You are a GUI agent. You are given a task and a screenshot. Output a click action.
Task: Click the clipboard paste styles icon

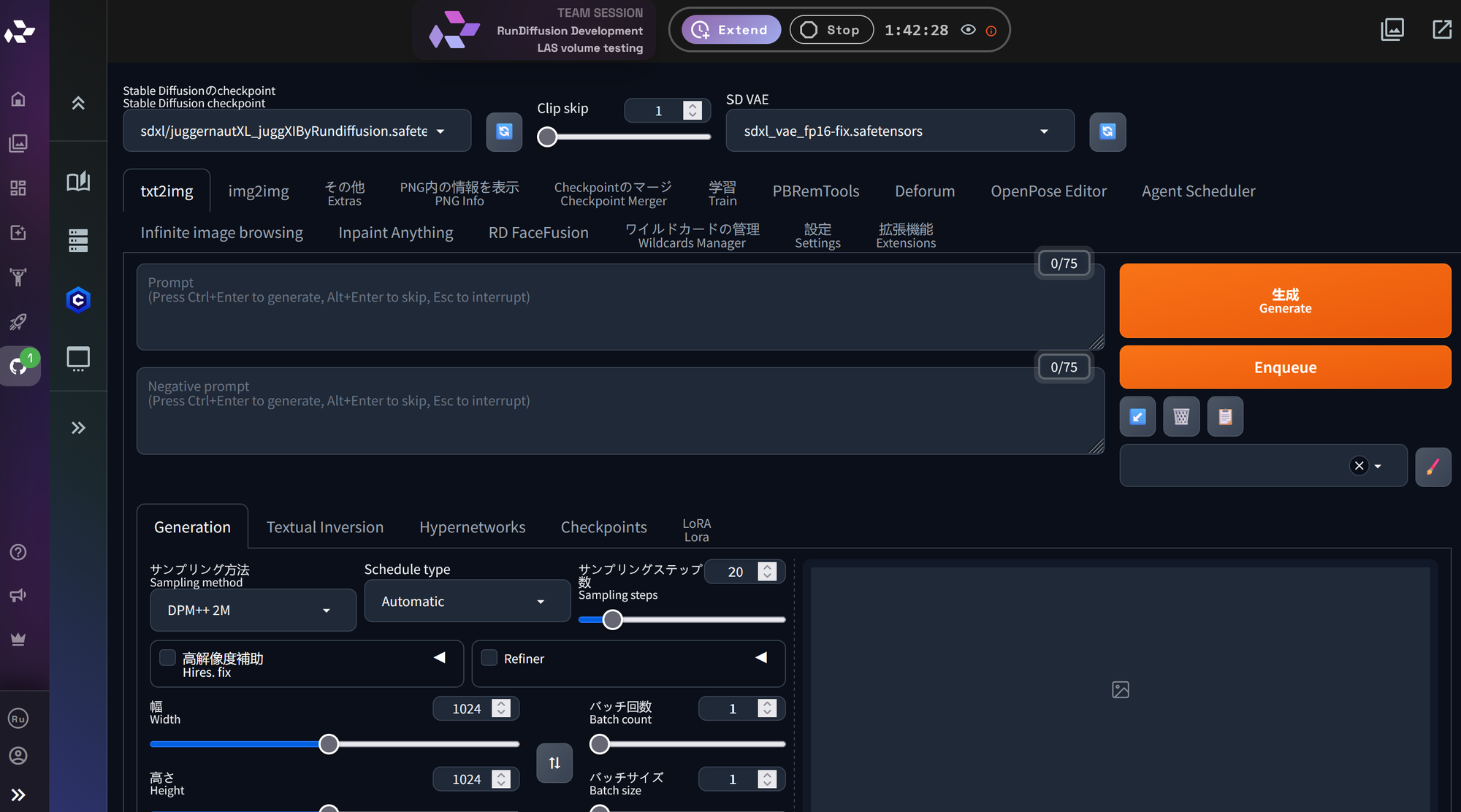pyautogui.click(x=1225, y=416)
